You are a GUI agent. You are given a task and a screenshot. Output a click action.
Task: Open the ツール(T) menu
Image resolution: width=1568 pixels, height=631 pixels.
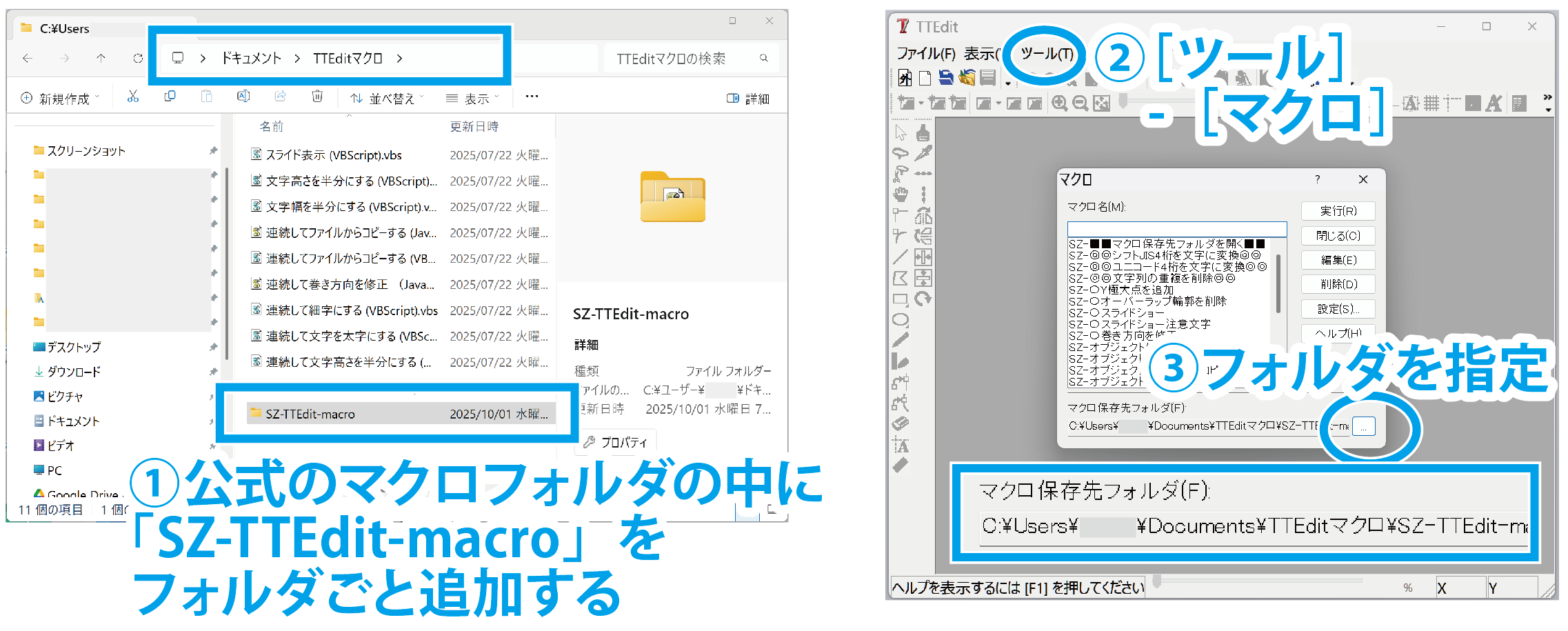pos(1046,54)
